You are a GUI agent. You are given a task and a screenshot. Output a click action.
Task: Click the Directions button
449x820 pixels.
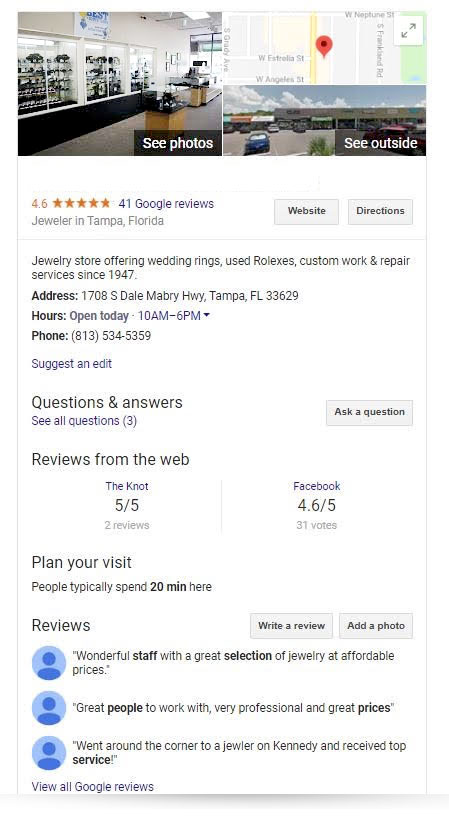[x=380, y=211]
